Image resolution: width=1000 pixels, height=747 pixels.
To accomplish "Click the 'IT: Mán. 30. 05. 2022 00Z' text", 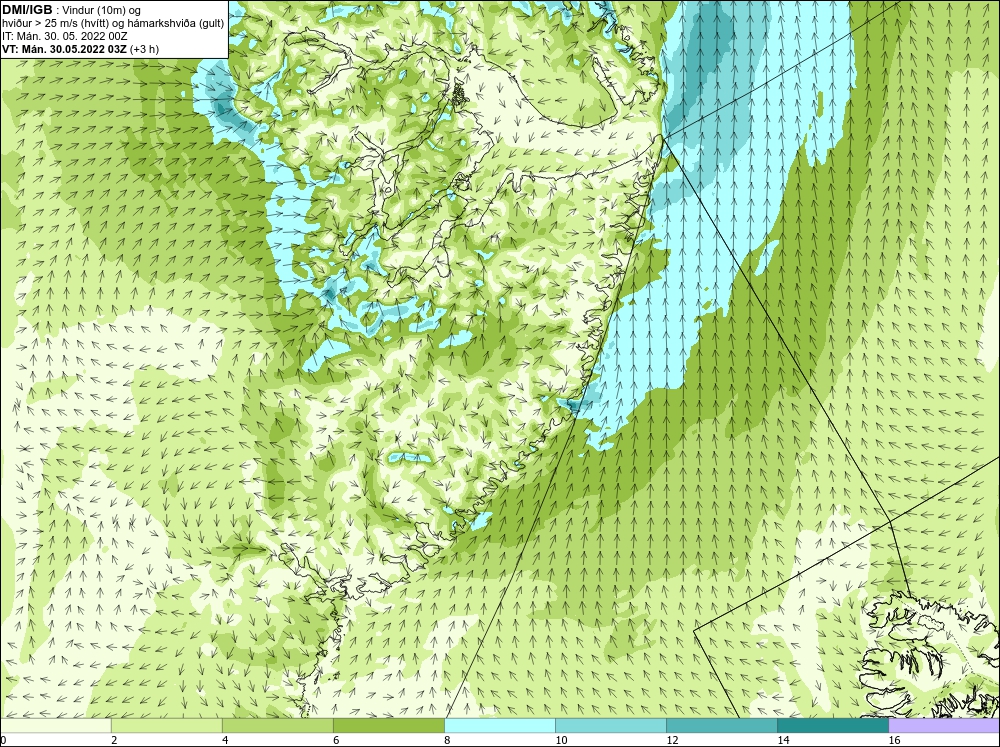I will [x=64, y=36].
